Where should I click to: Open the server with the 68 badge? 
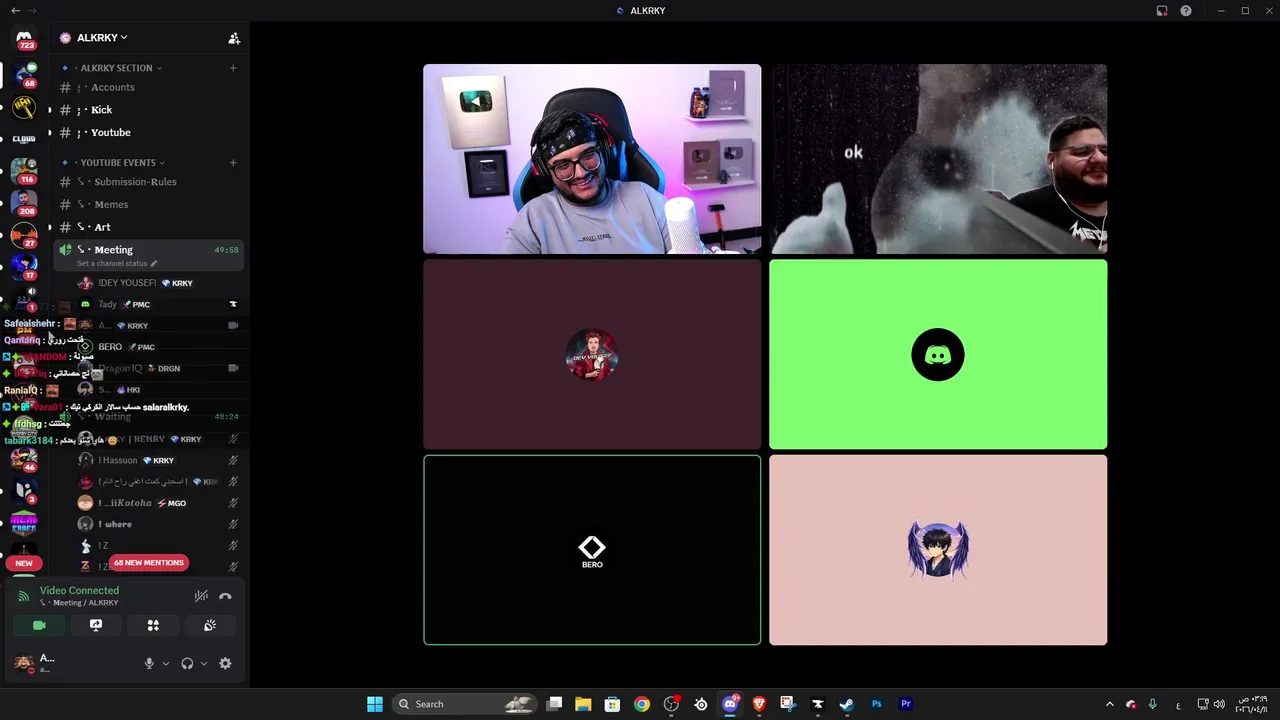pos(25,74)
